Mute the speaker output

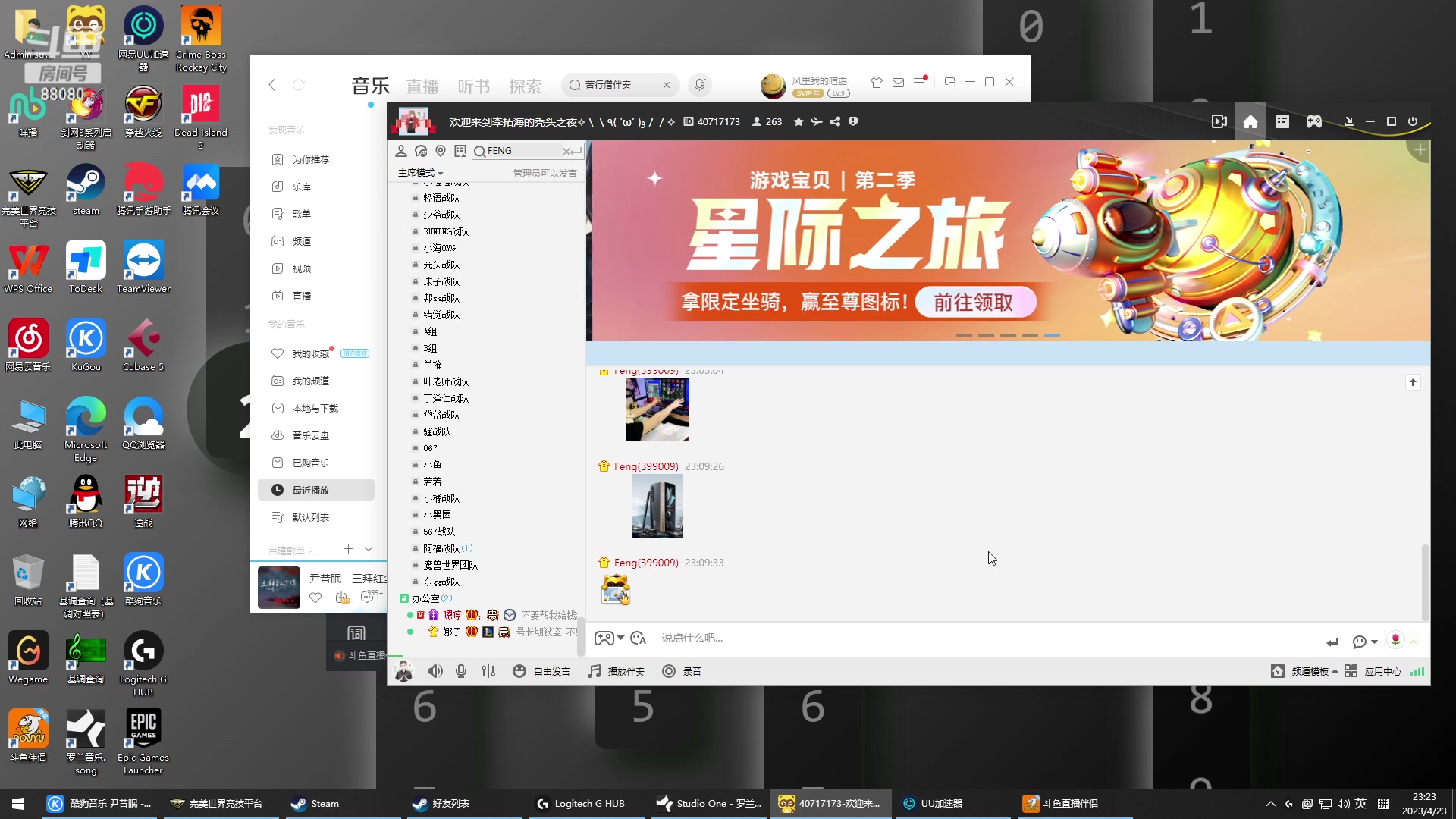point(435,670)
